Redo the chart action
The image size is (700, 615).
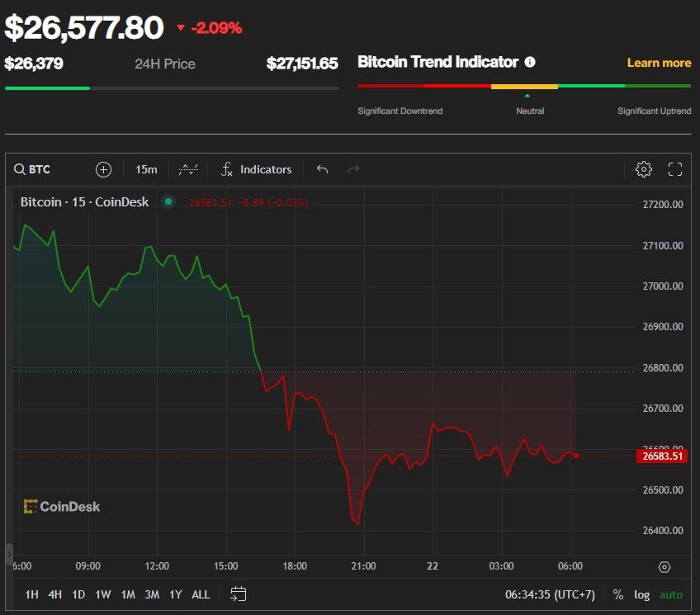tap(354, 170)
